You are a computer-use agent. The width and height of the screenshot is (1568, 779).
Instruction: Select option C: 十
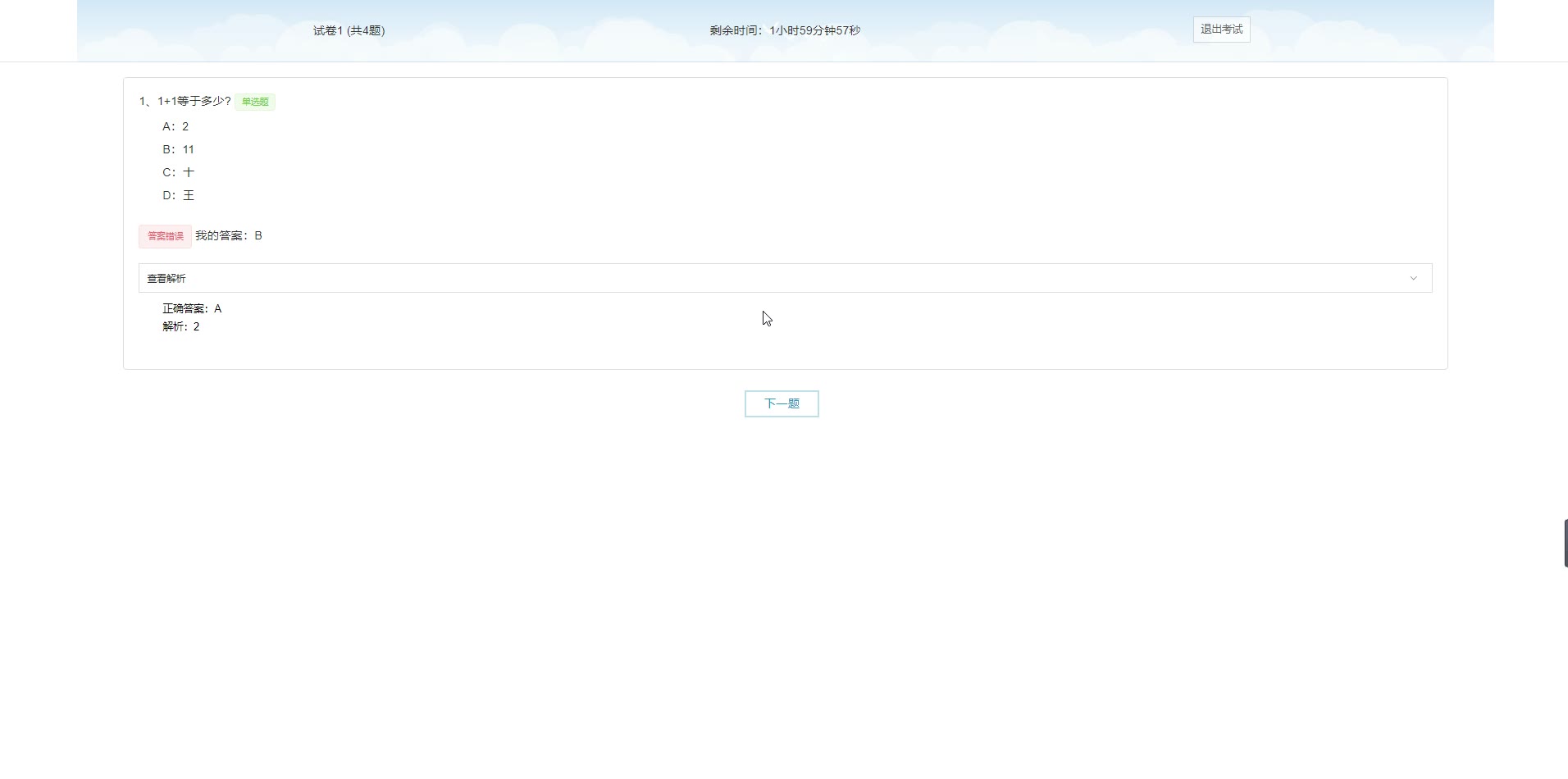pyautogui.click(x=178, y=172)
